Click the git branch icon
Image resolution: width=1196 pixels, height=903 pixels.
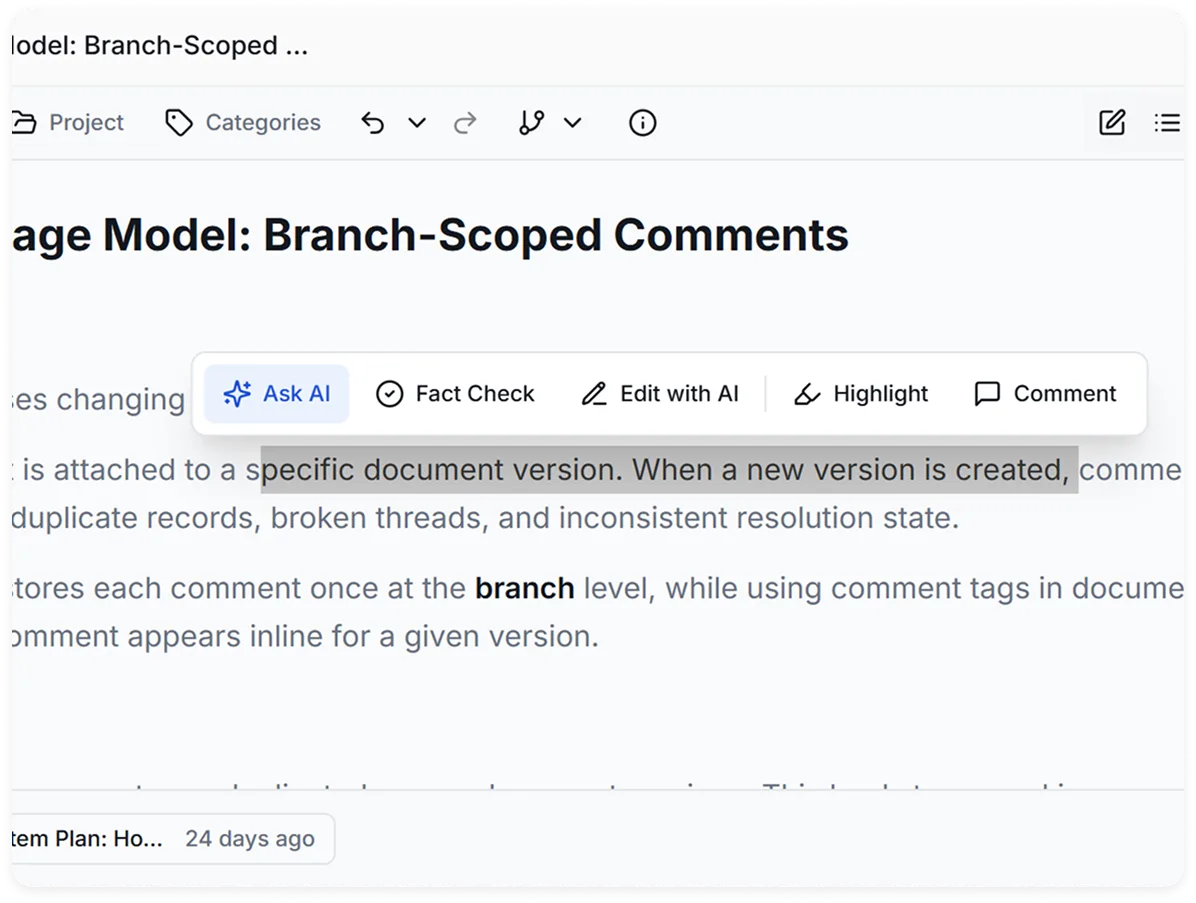531,123
